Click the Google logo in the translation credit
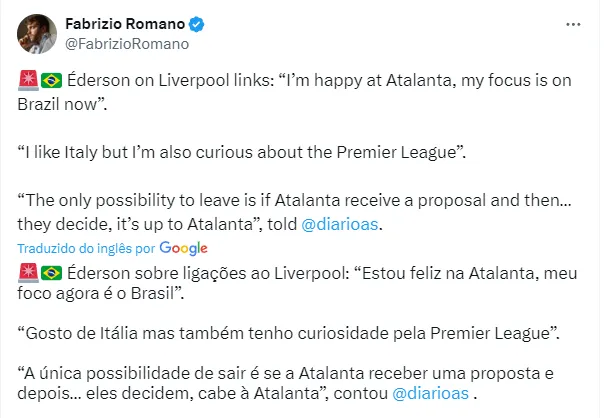 pos(183,248)
